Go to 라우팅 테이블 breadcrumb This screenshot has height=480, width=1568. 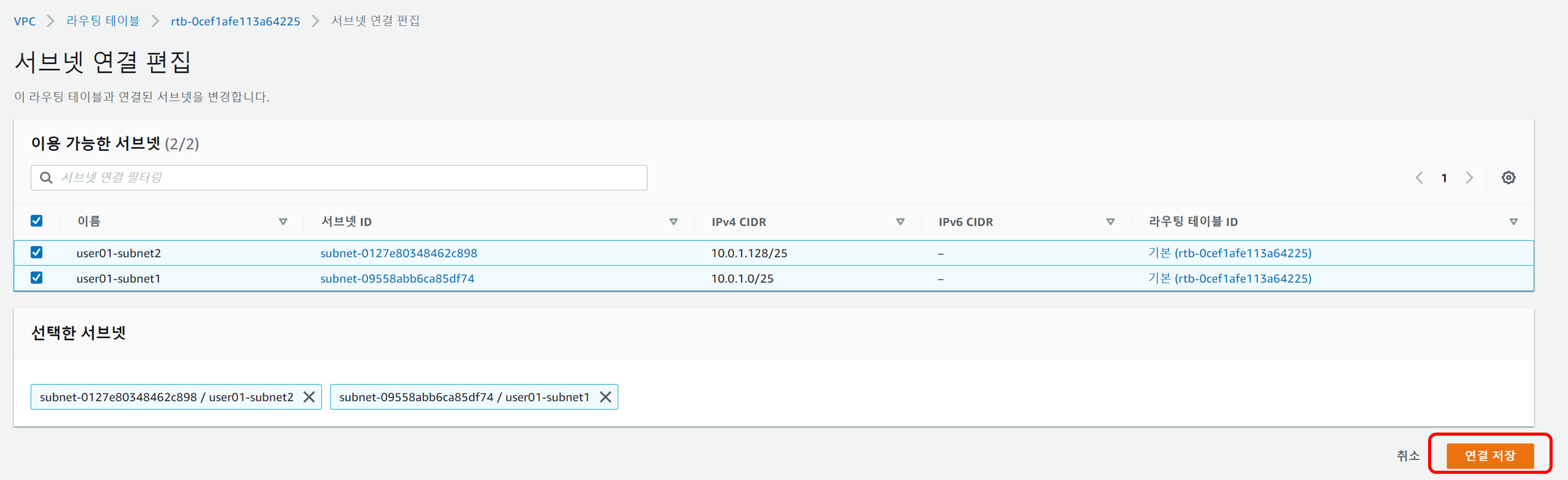[x=103, y=21]
